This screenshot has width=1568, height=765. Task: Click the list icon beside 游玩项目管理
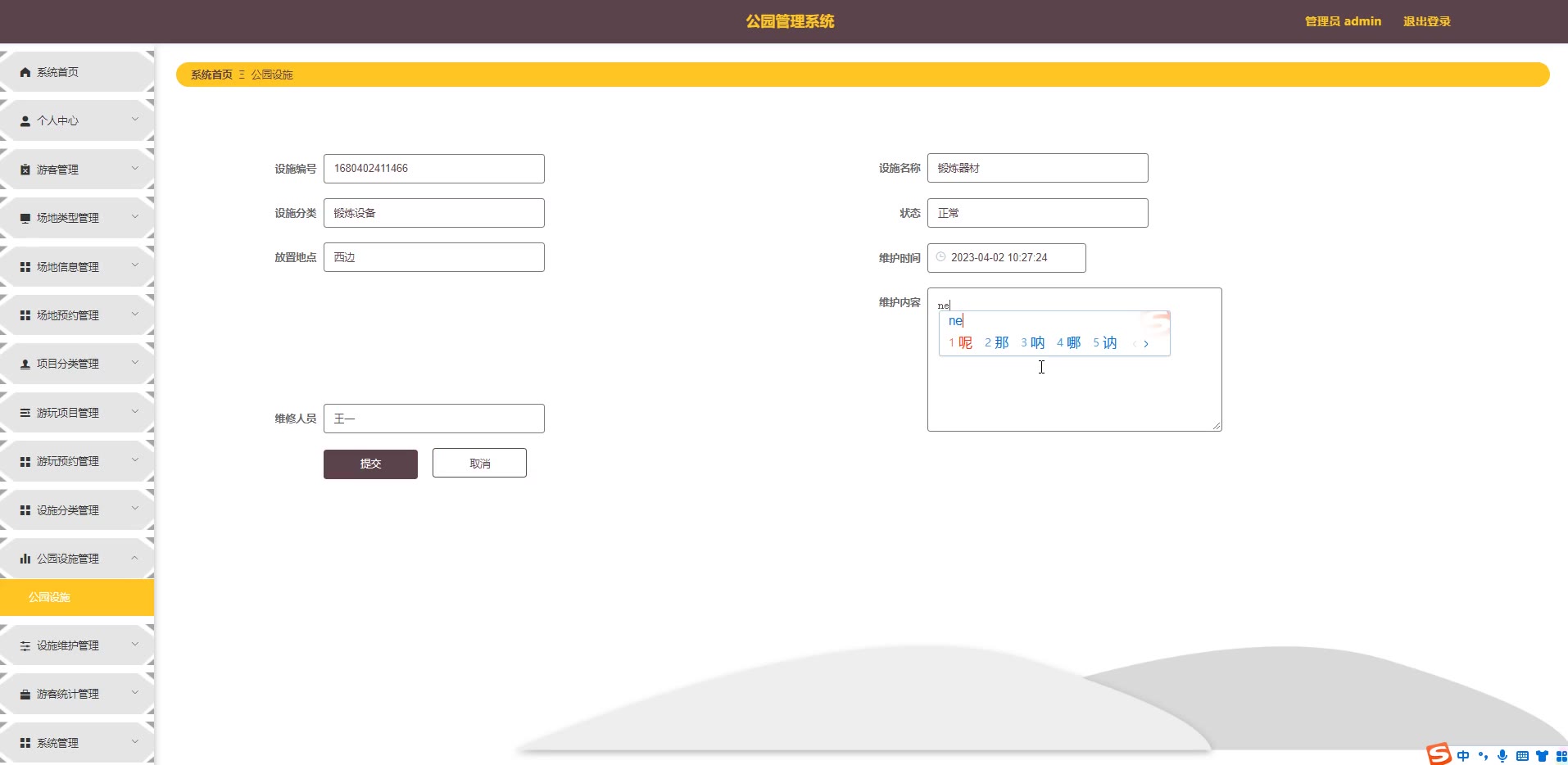[x=25, y=413]
